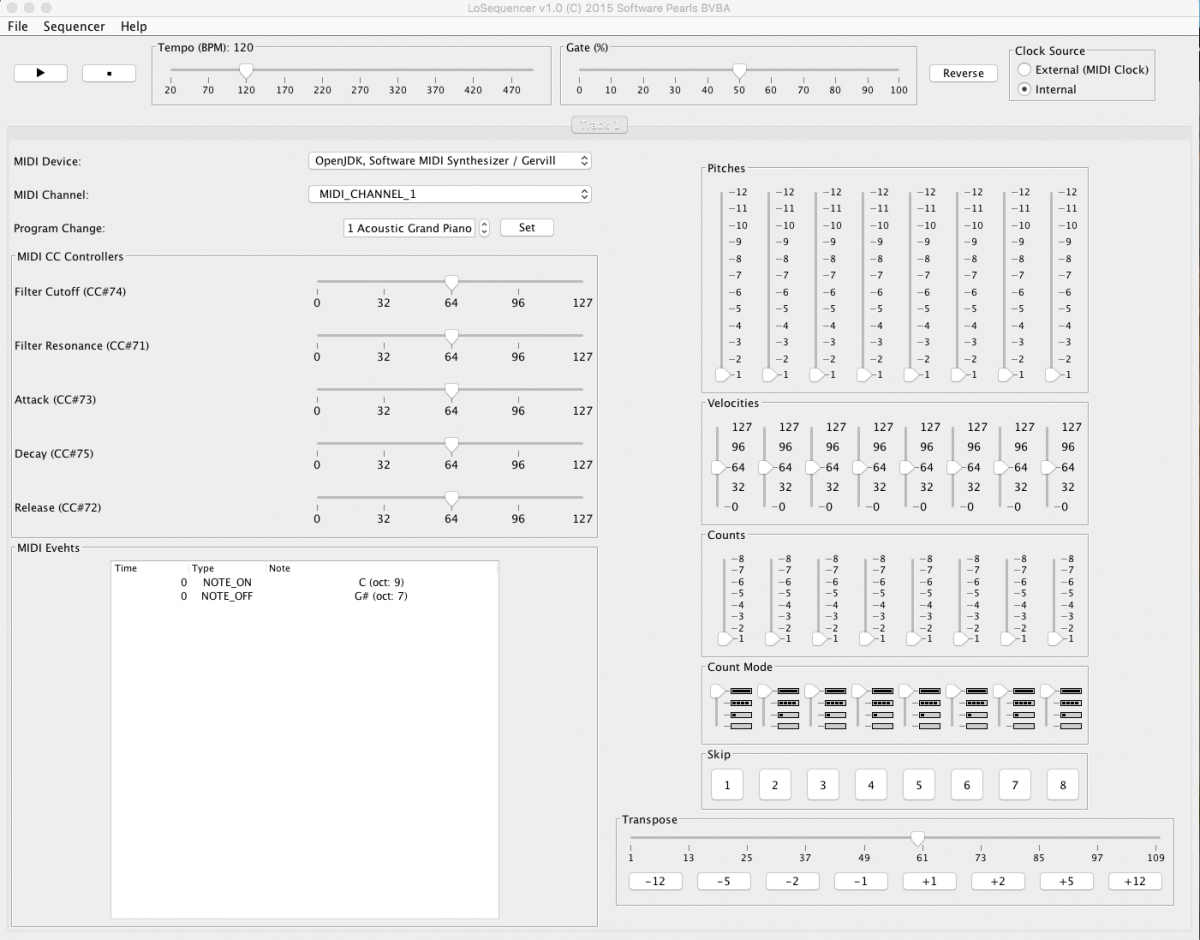Click the Tempo slider thumb at 120
This screenshot has width=1200, height=940.
pyautogui.click(x=246, y=71)
